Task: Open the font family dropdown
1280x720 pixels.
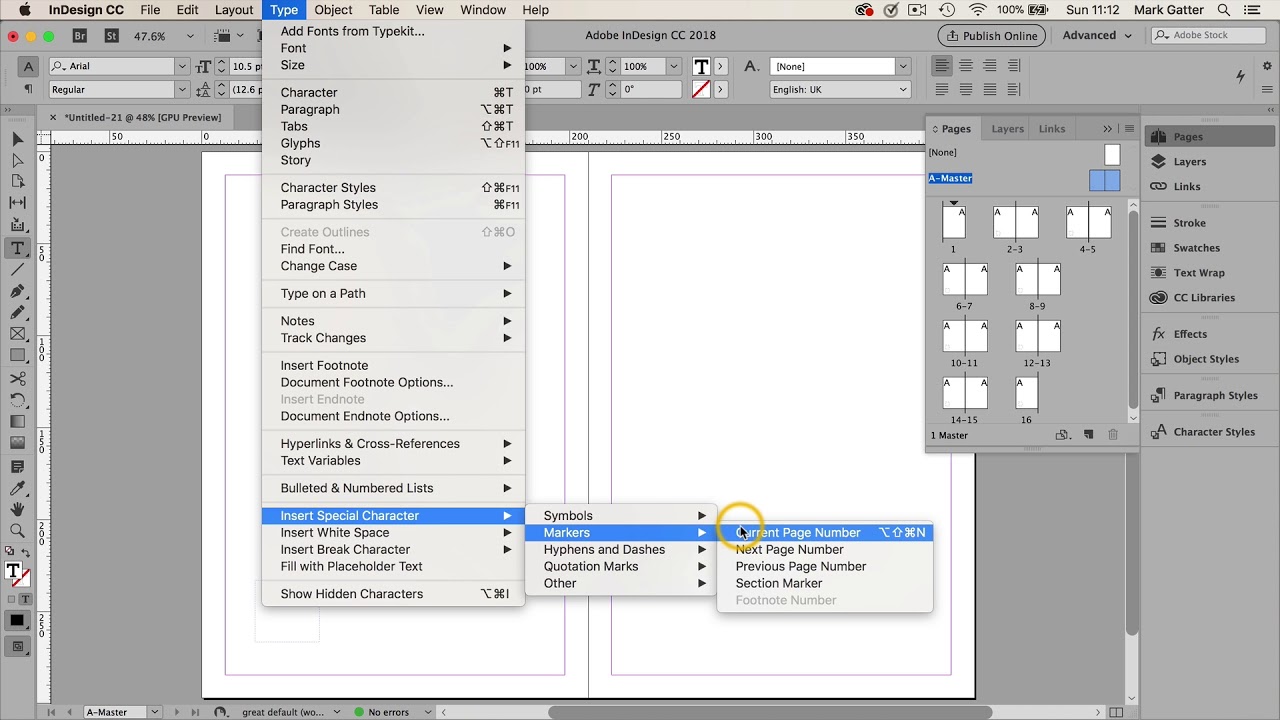Action: (x=181, y=67)
